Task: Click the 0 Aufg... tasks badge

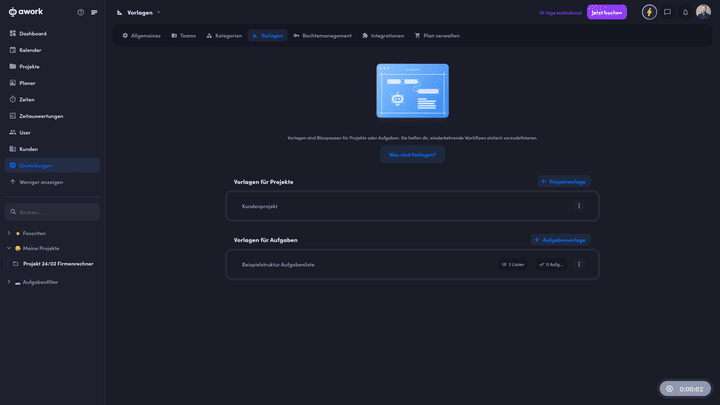Action: point(551,264)
